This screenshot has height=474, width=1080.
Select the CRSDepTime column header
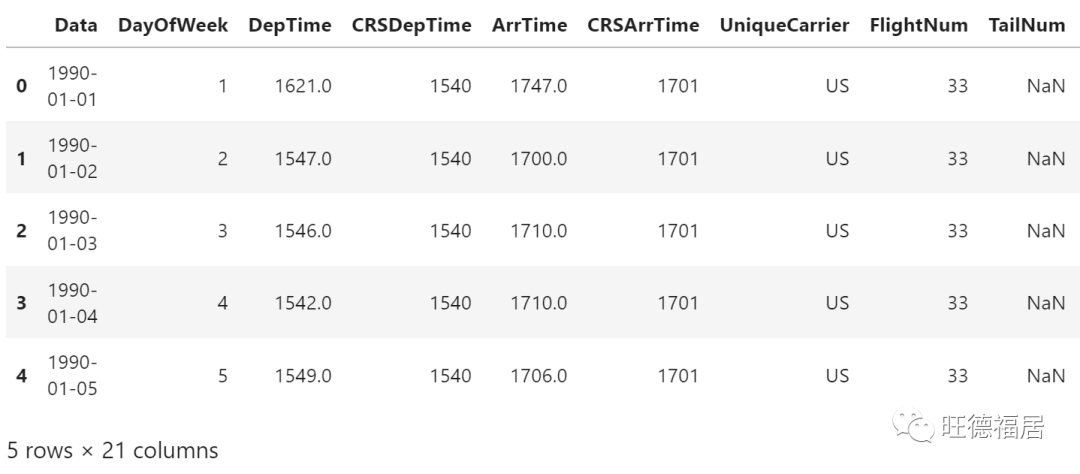click(x=411, y=26)
